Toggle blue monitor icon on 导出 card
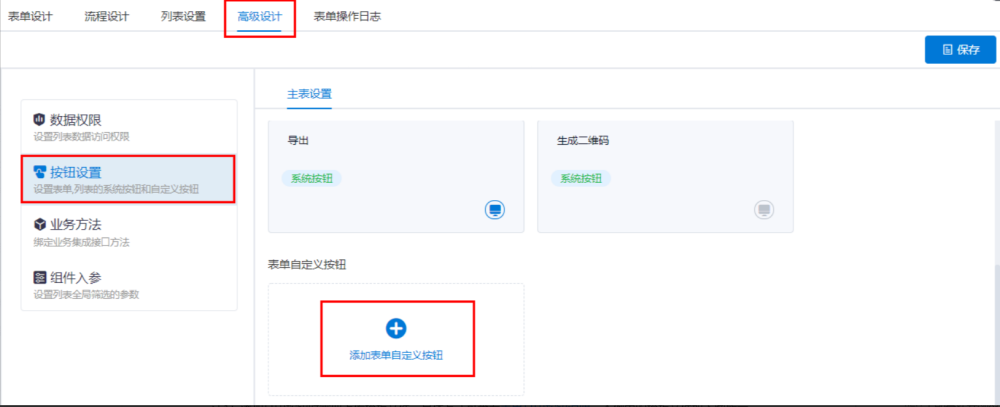 click(x=494, y=210)
